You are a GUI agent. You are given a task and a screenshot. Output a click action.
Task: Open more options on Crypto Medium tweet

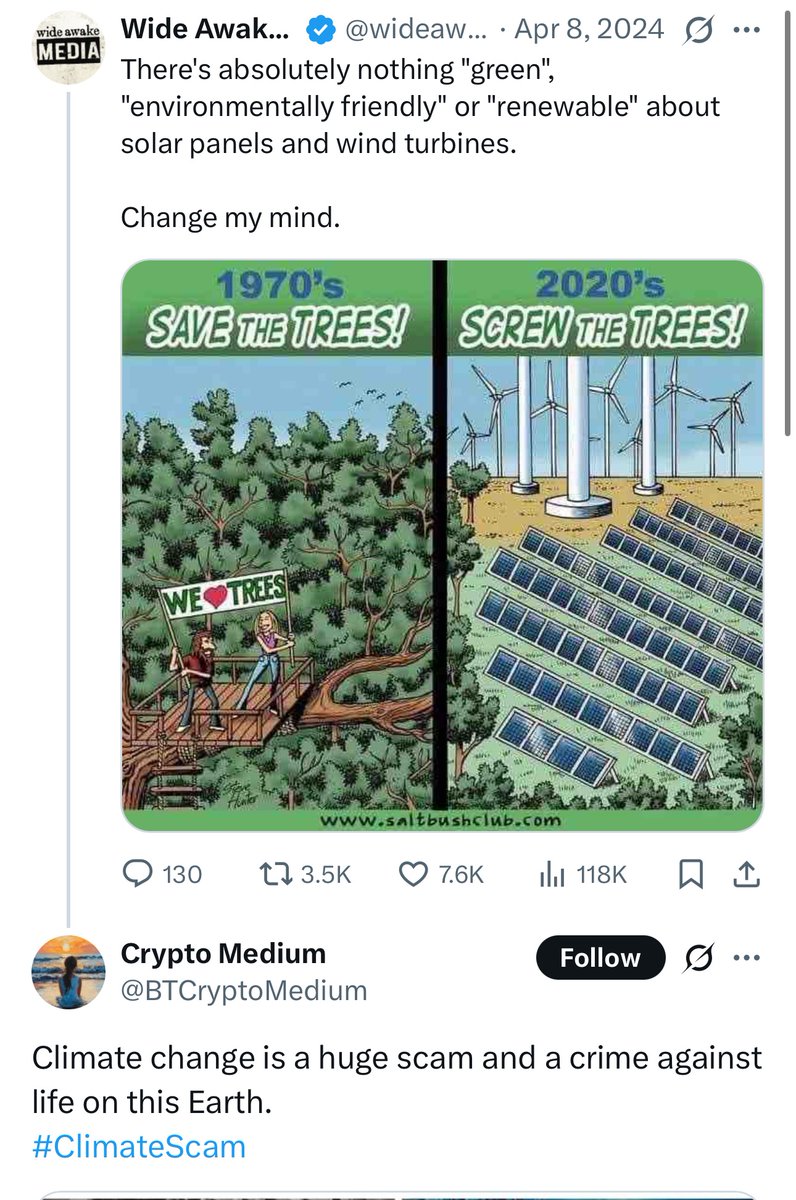coord(747,956)
